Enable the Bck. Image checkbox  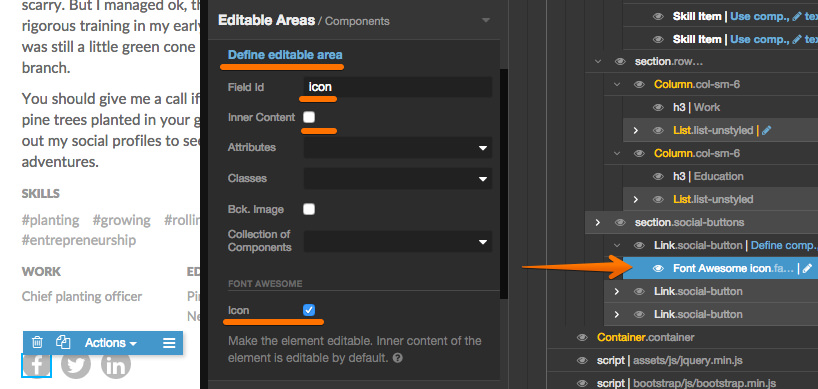(309, 209)
